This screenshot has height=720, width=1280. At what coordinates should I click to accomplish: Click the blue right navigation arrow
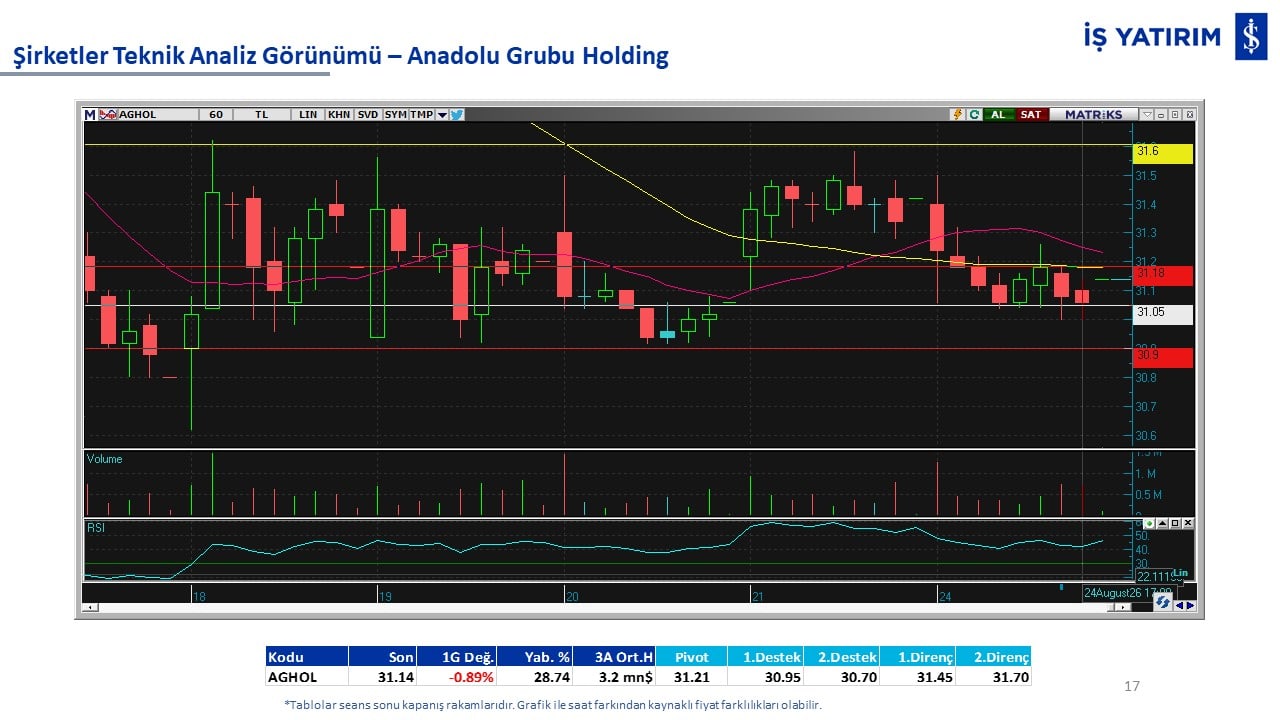(1190, 606)
